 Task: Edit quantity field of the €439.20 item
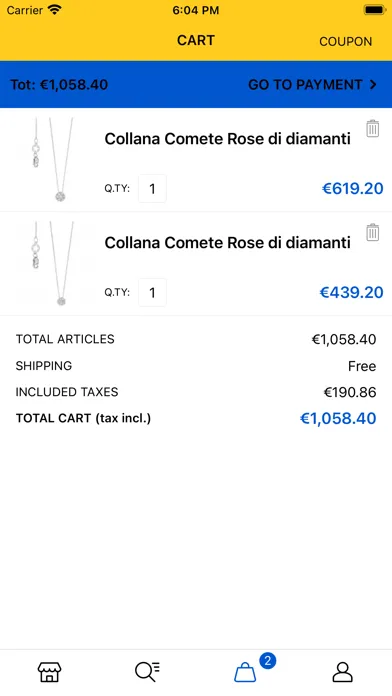[x=152, y=293]
